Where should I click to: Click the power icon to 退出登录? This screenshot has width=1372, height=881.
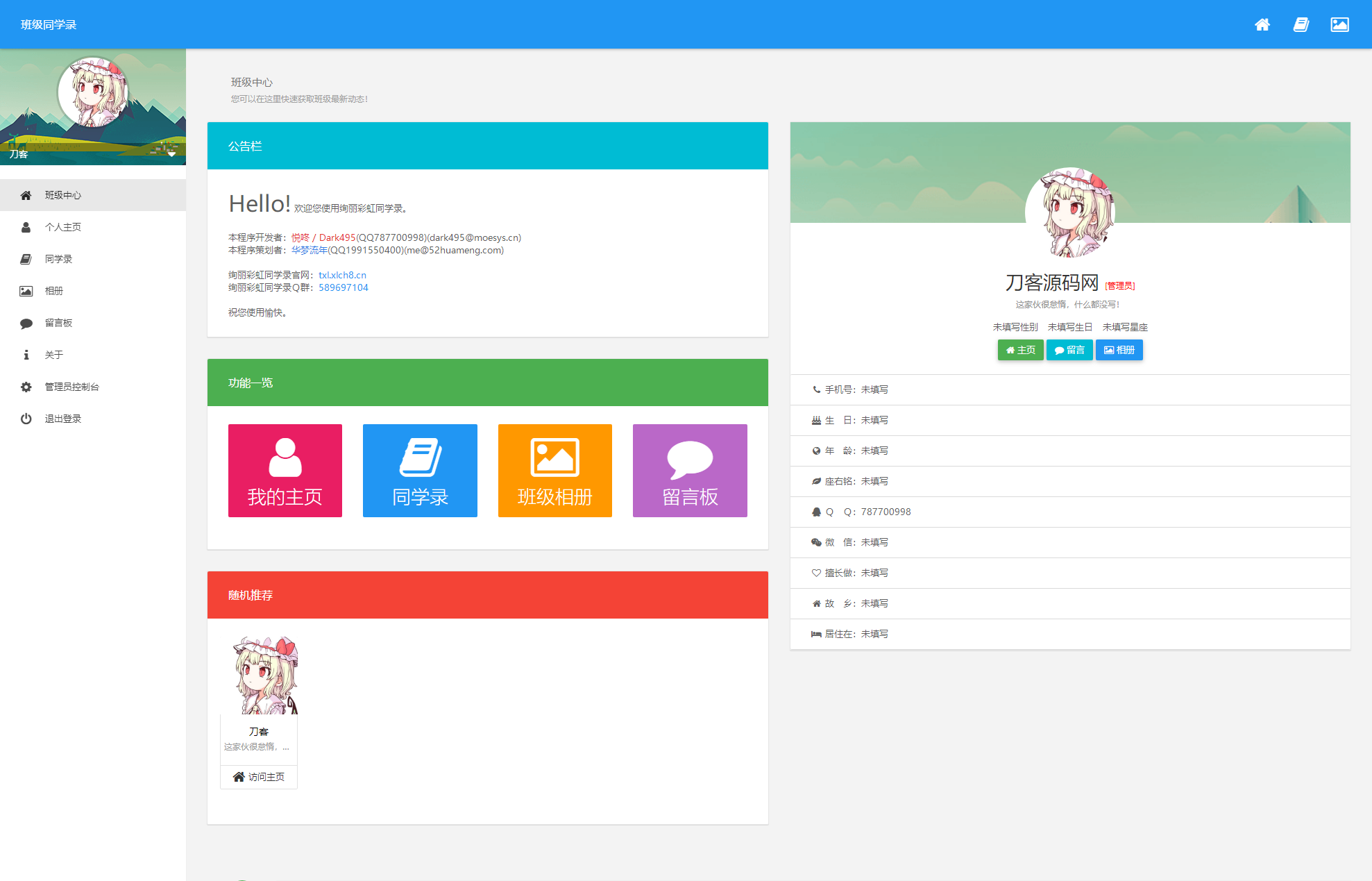click(26, 419)
